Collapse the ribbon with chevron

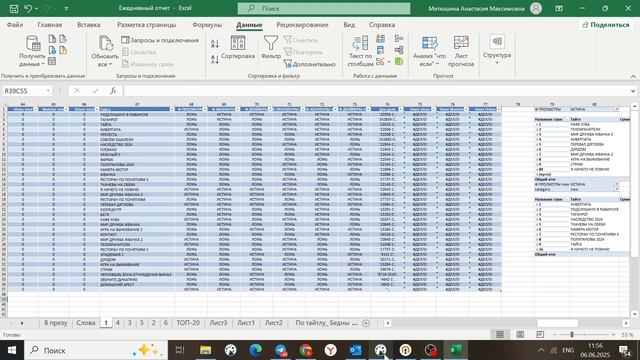(x=633, y=76)
